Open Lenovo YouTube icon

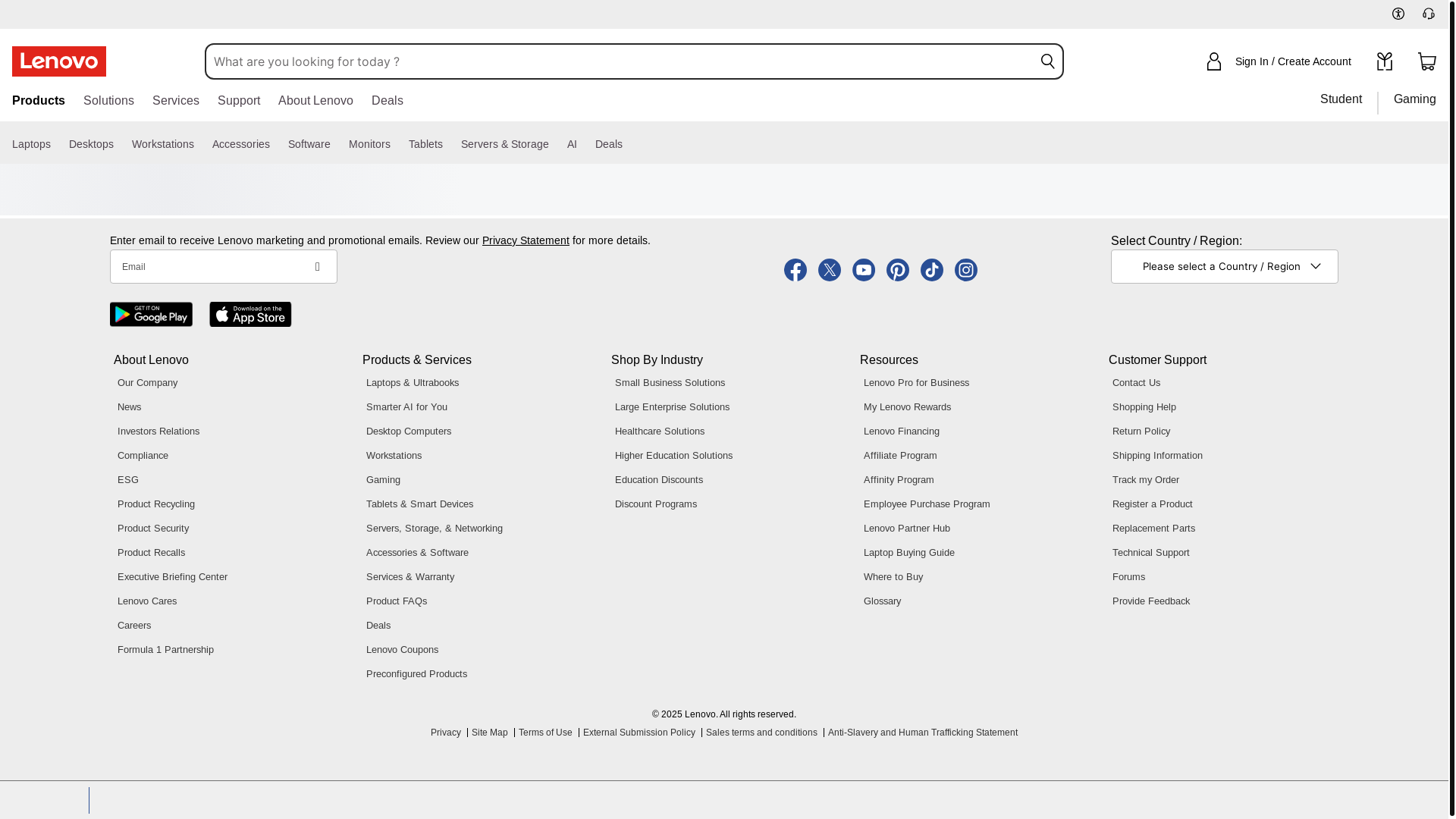[x=864, y=270]
